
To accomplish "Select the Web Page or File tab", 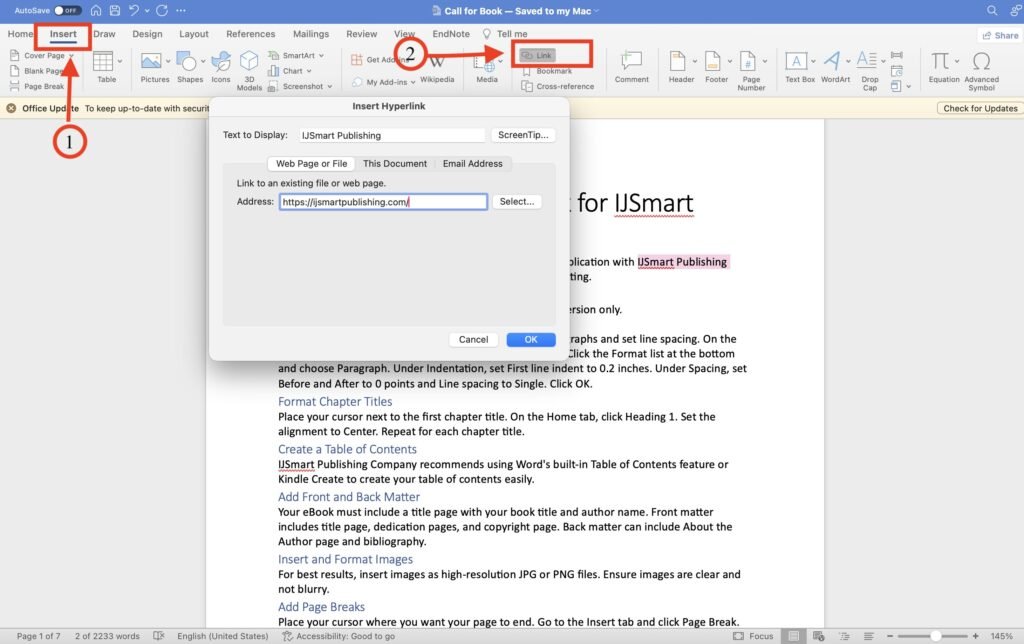I will tap(311, 164).
